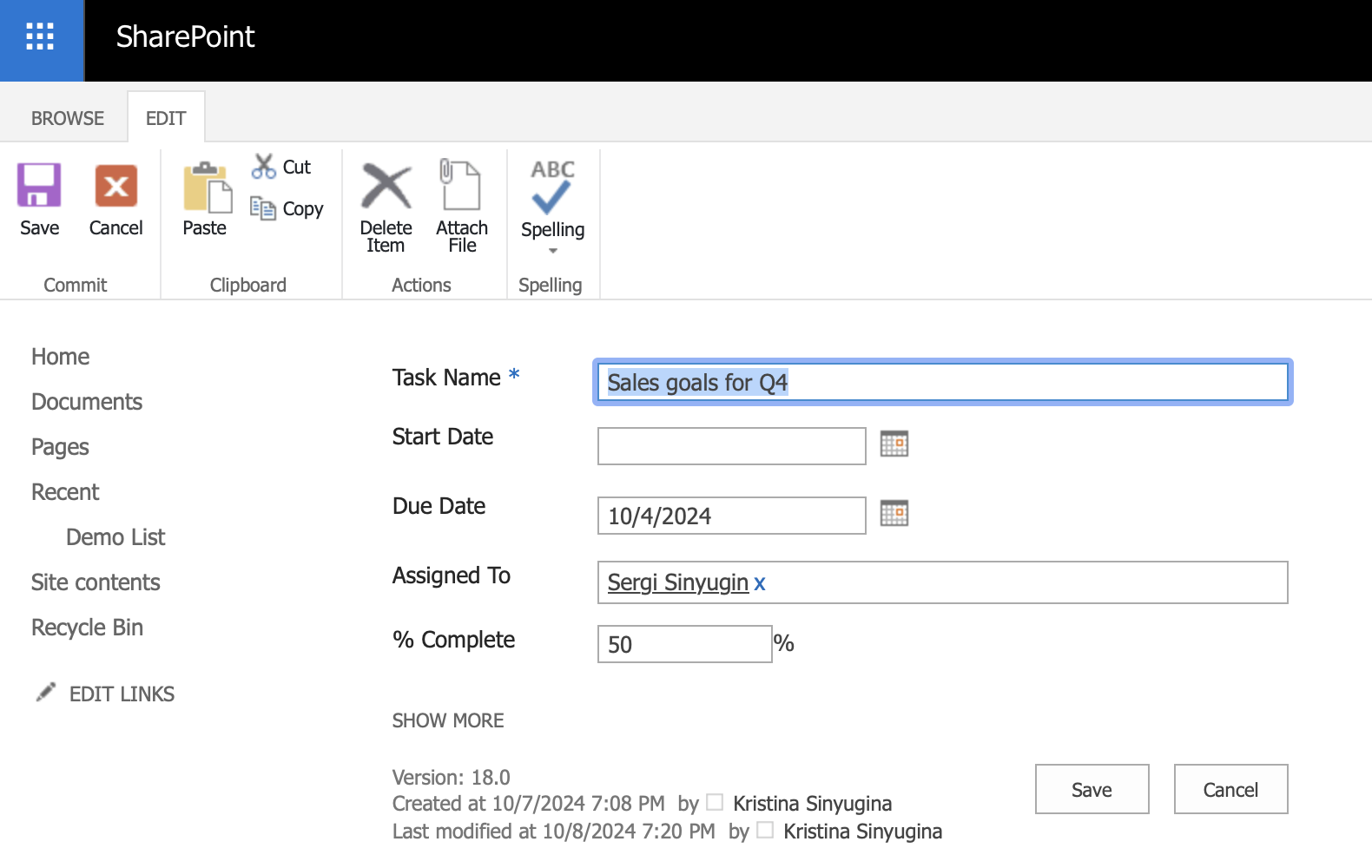Switch to the BROWSE tab

pos(68,118)
